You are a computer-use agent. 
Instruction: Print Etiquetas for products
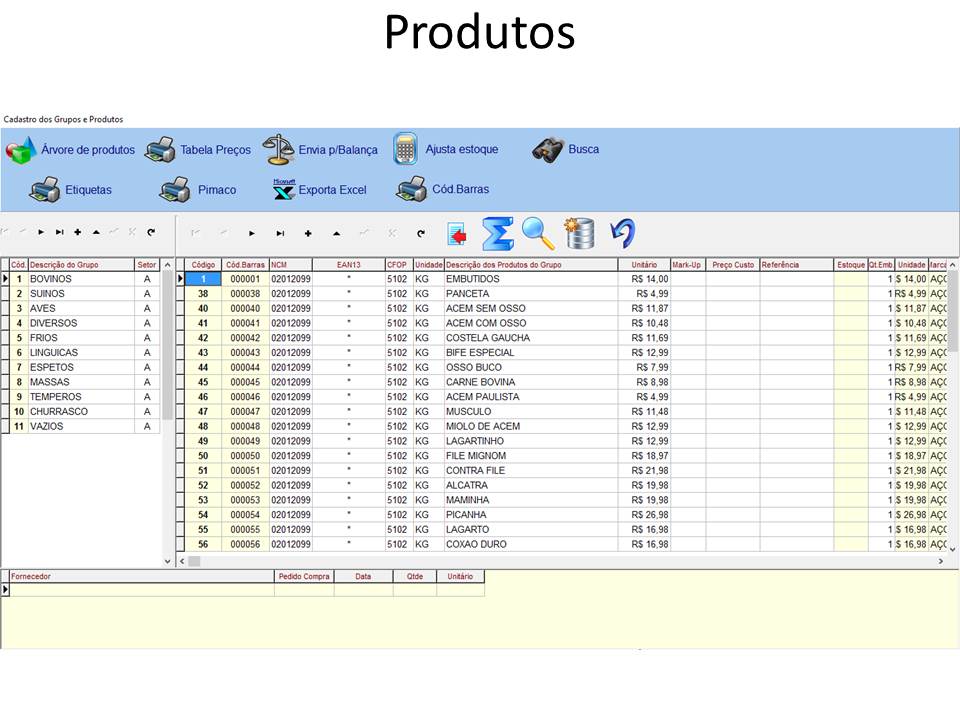point(85,189)
